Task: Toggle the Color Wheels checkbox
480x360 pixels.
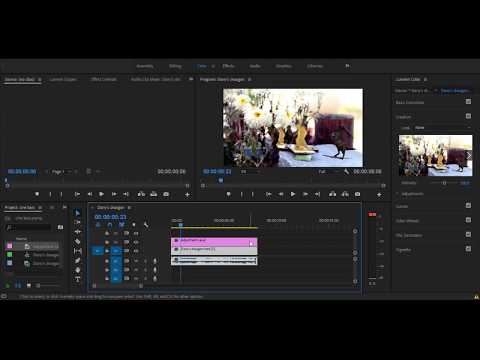Action: coord(468,220)
